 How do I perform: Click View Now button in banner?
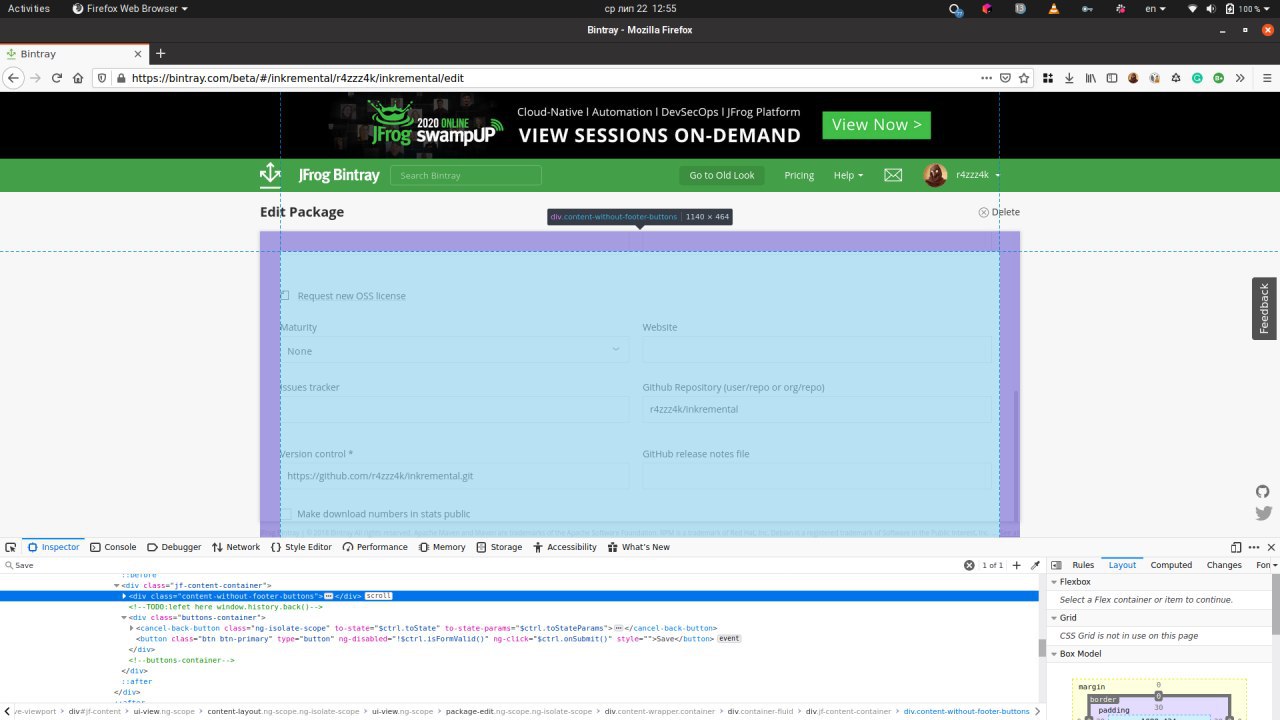pyautogui.click(x=876, y=125)
